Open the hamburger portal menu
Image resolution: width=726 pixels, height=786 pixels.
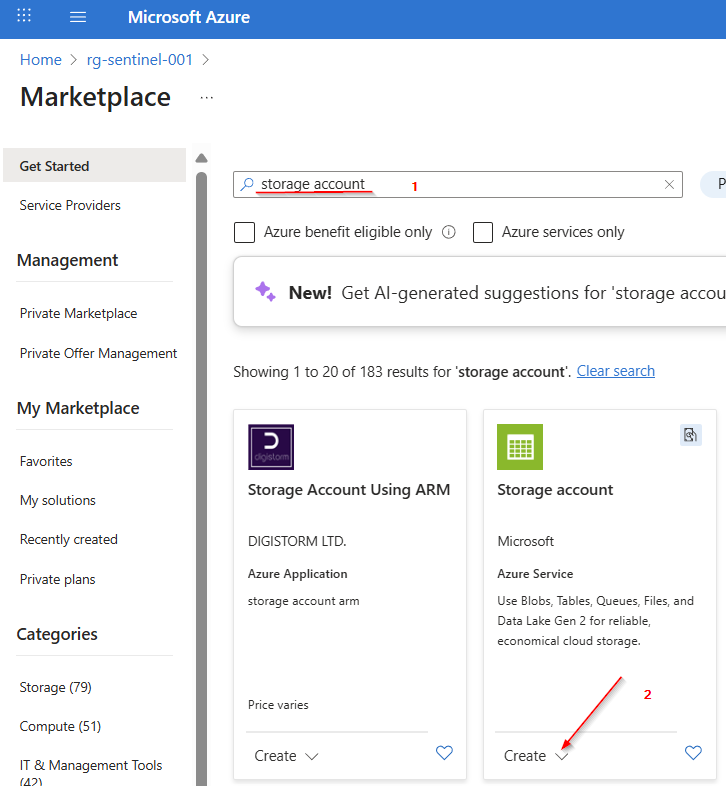[x=78, y=17]
